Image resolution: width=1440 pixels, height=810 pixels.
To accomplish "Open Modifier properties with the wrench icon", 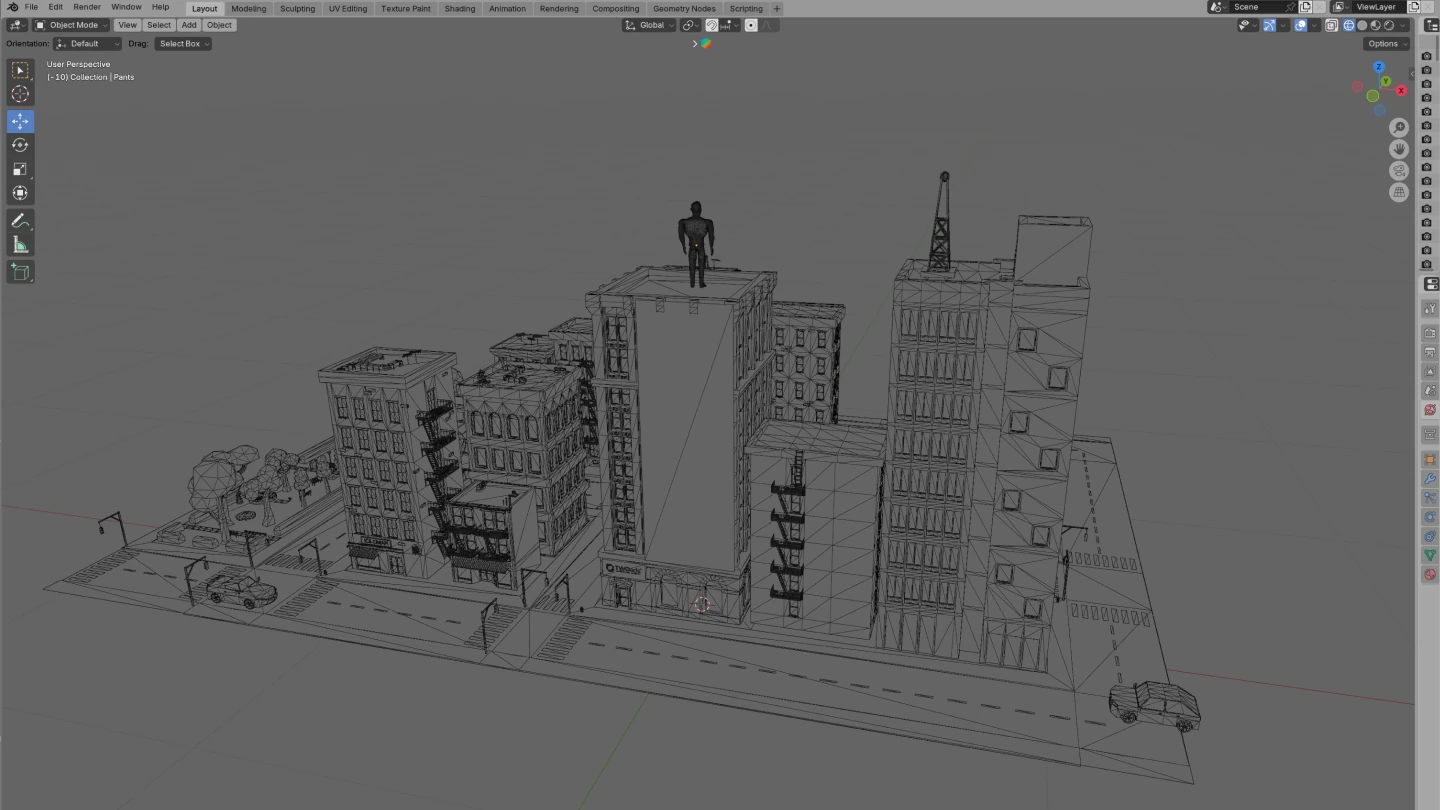I will click(1429, 478).
